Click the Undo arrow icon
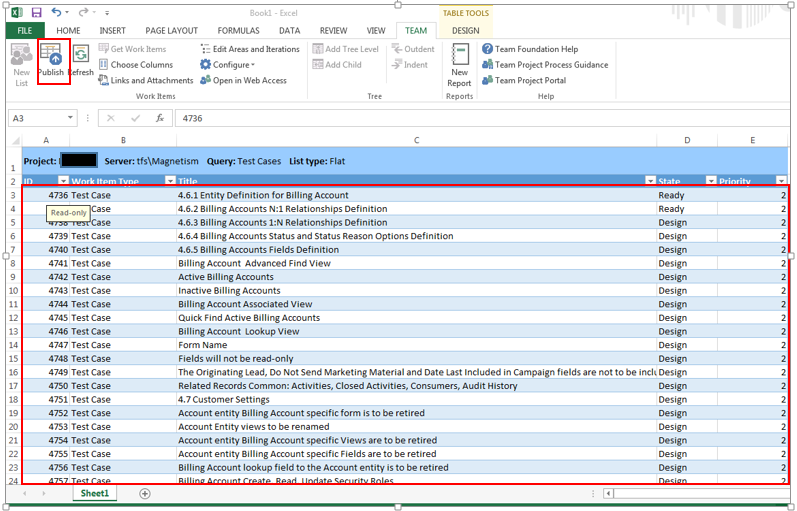 (x=57, y=12)
